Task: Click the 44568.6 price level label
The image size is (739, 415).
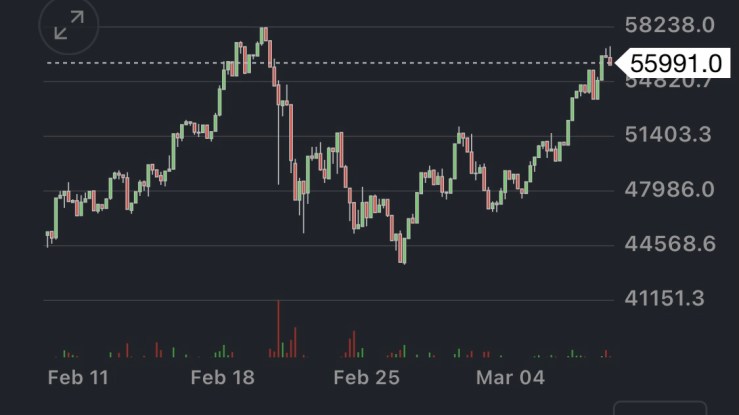Action: coord(668,243)
